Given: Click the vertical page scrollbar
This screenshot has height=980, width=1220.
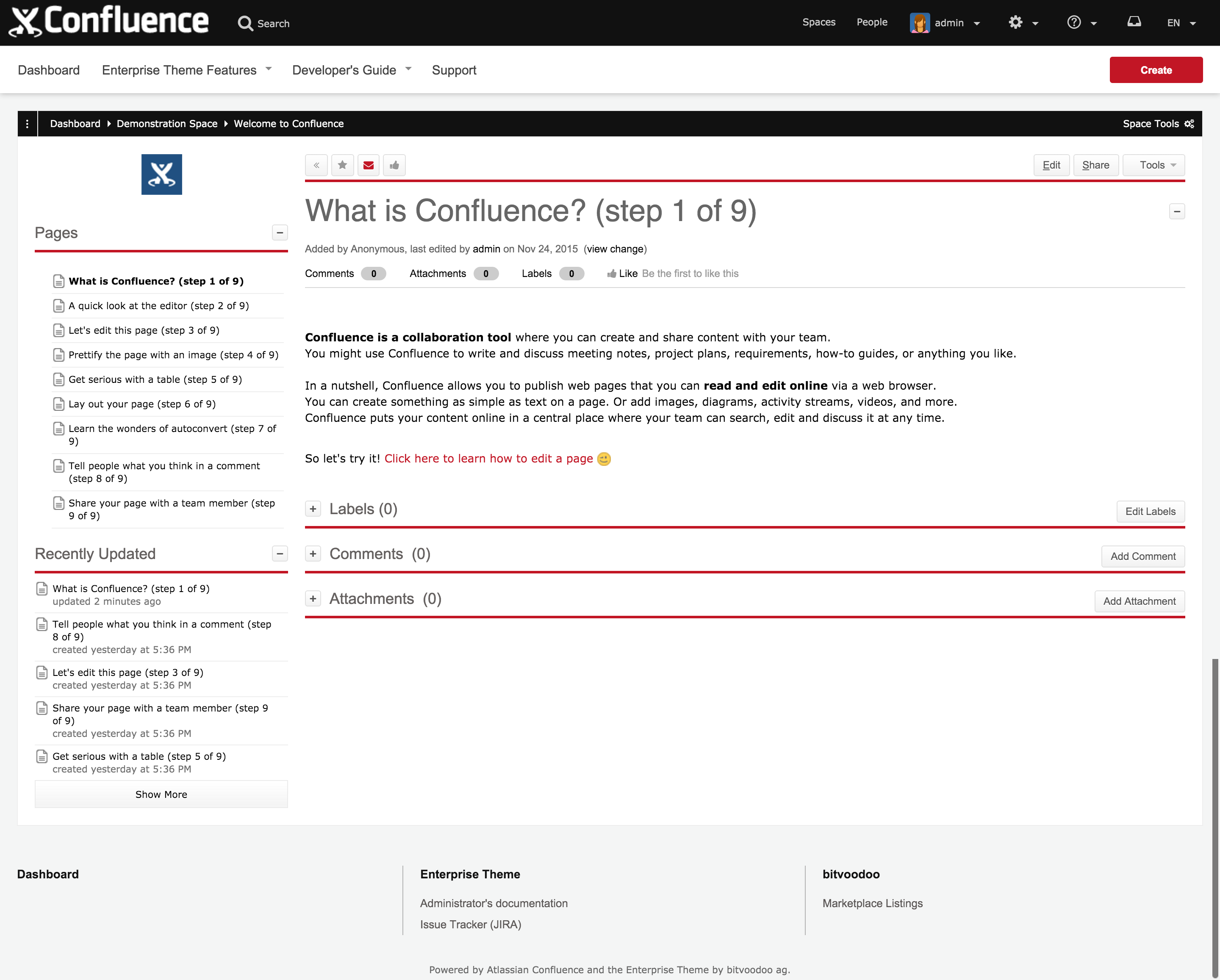Looking at the screenshot, I should [1215, 818].
